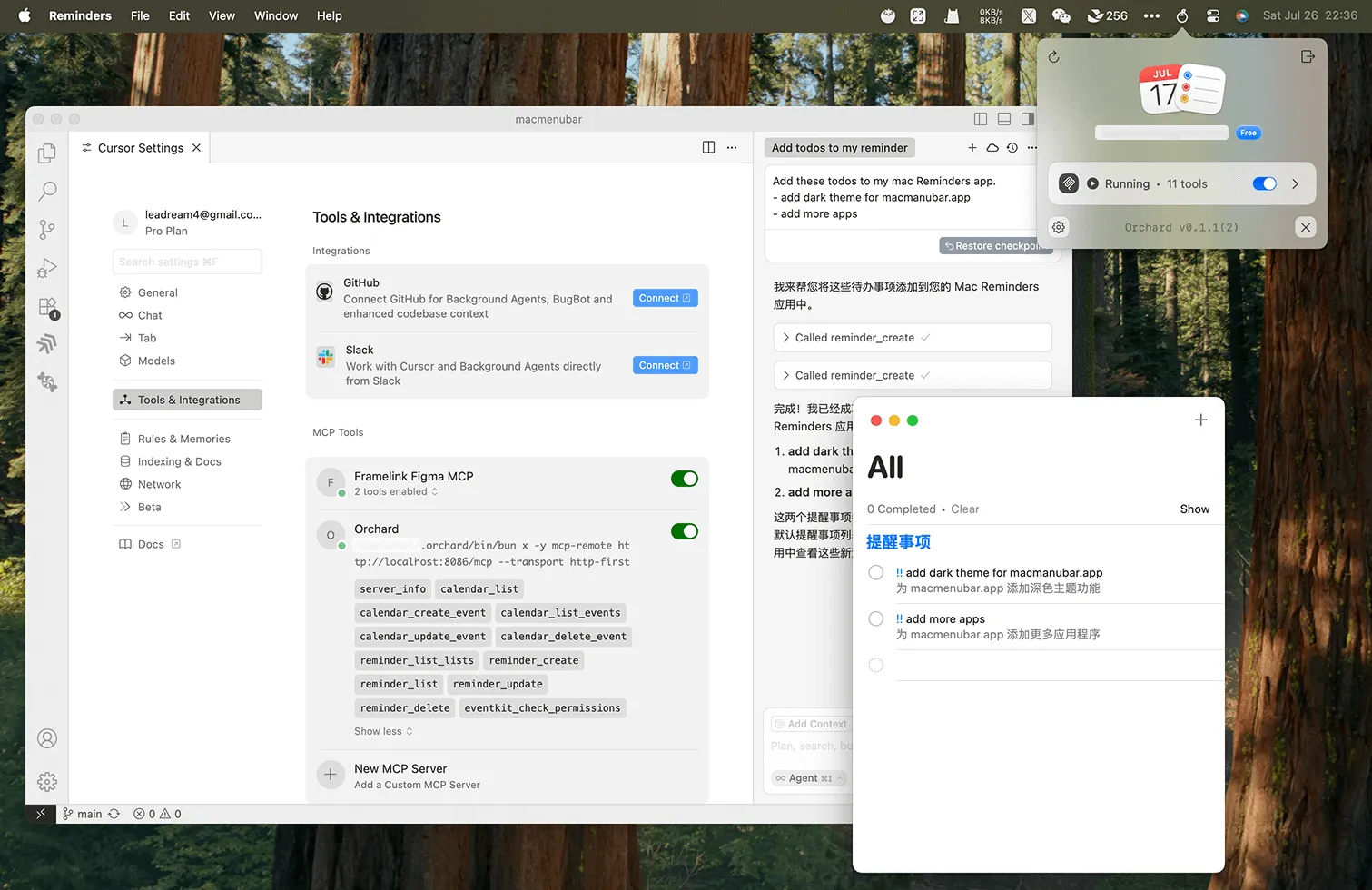
Task: Click the usage progress bar in Orchard popup
Action: (x=1161, y=133)
